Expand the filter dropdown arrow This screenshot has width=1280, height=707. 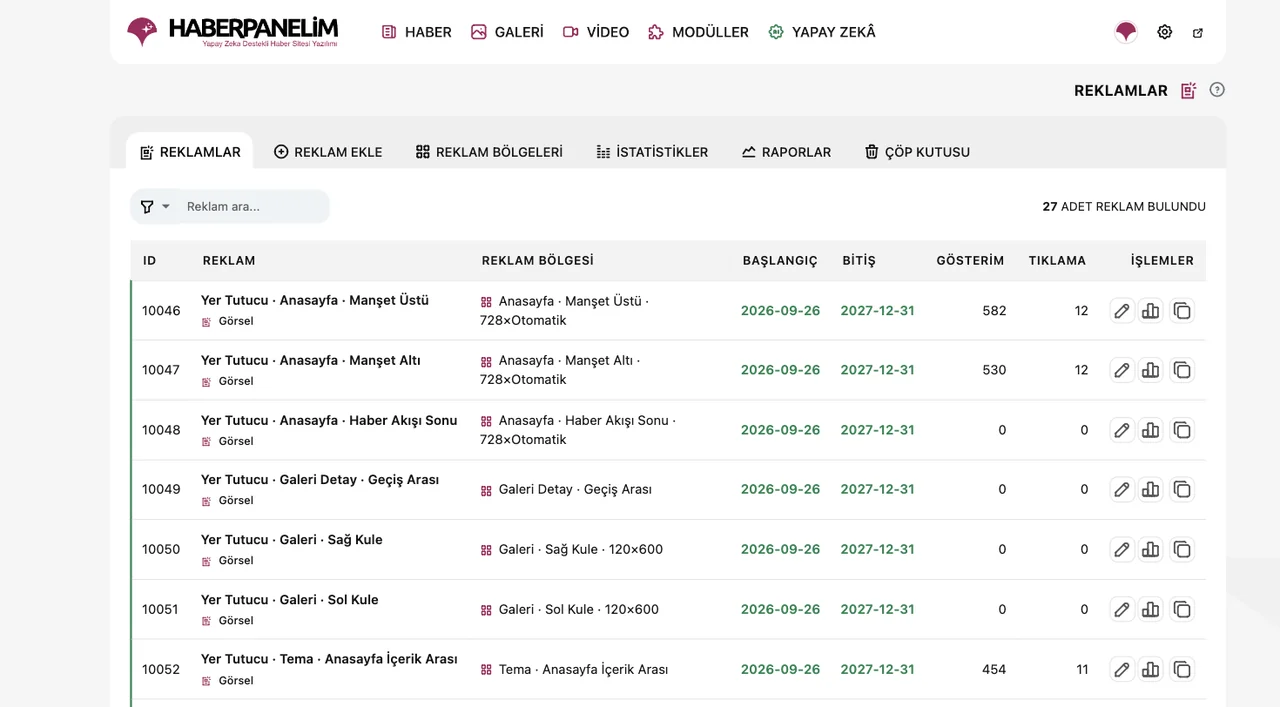point(166,207)
